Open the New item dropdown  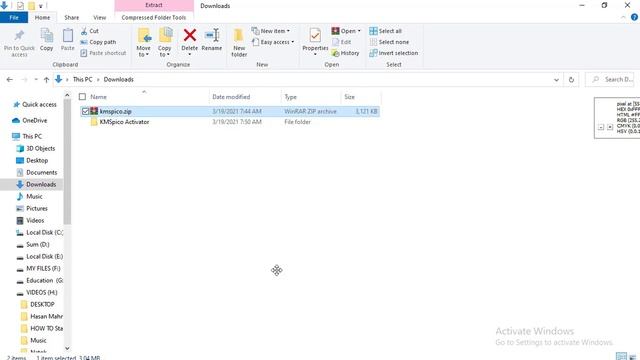(x=271, y=31)
